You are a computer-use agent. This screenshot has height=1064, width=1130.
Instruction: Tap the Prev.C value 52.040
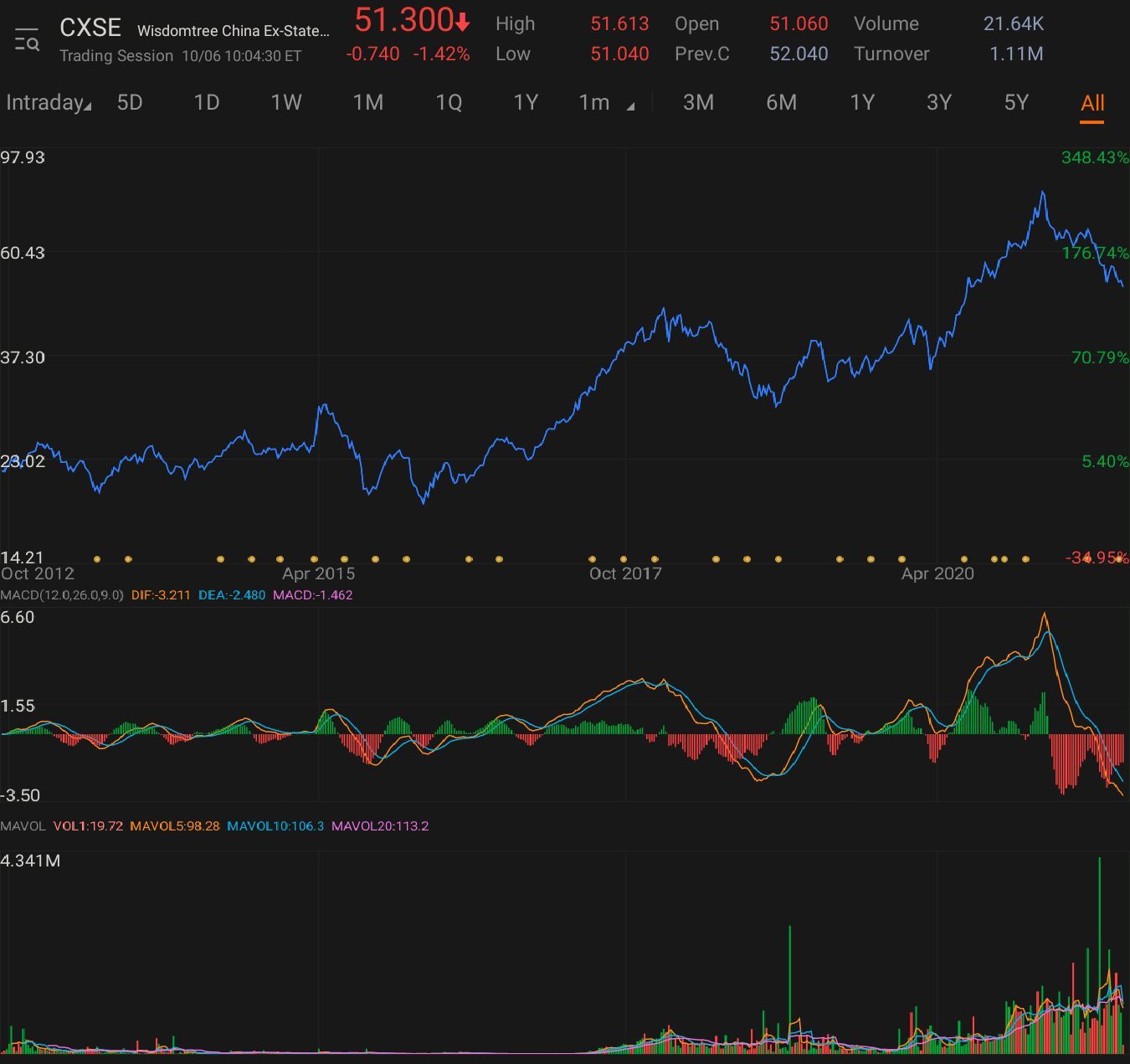click(799, 54)
